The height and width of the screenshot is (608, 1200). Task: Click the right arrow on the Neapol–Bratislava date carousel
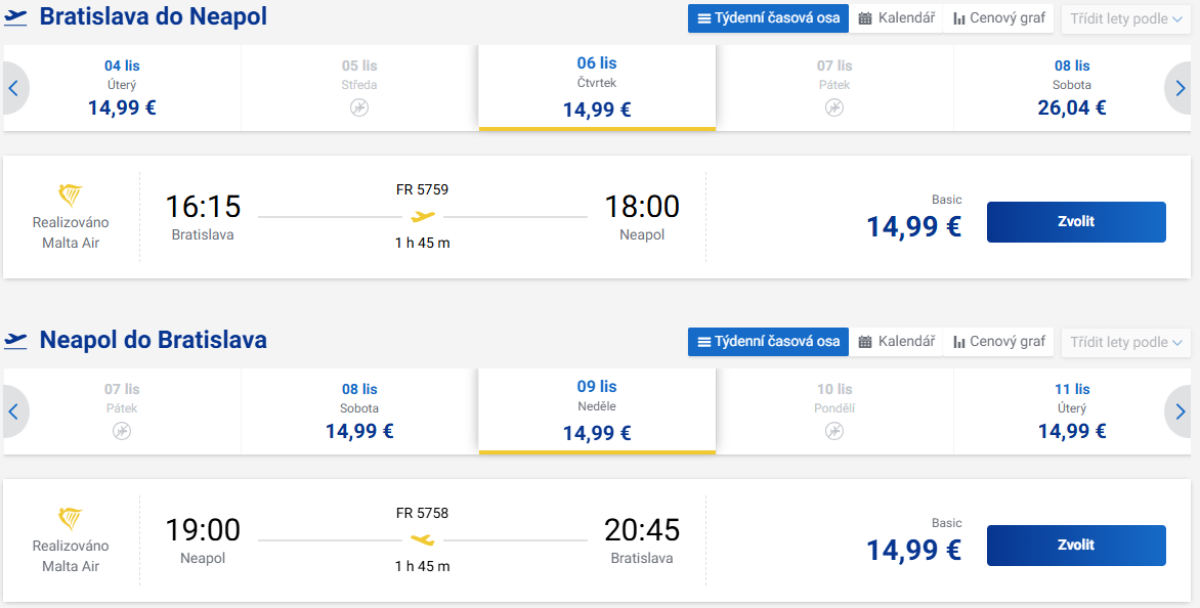pyautogui.click(x=1181, y=411)
